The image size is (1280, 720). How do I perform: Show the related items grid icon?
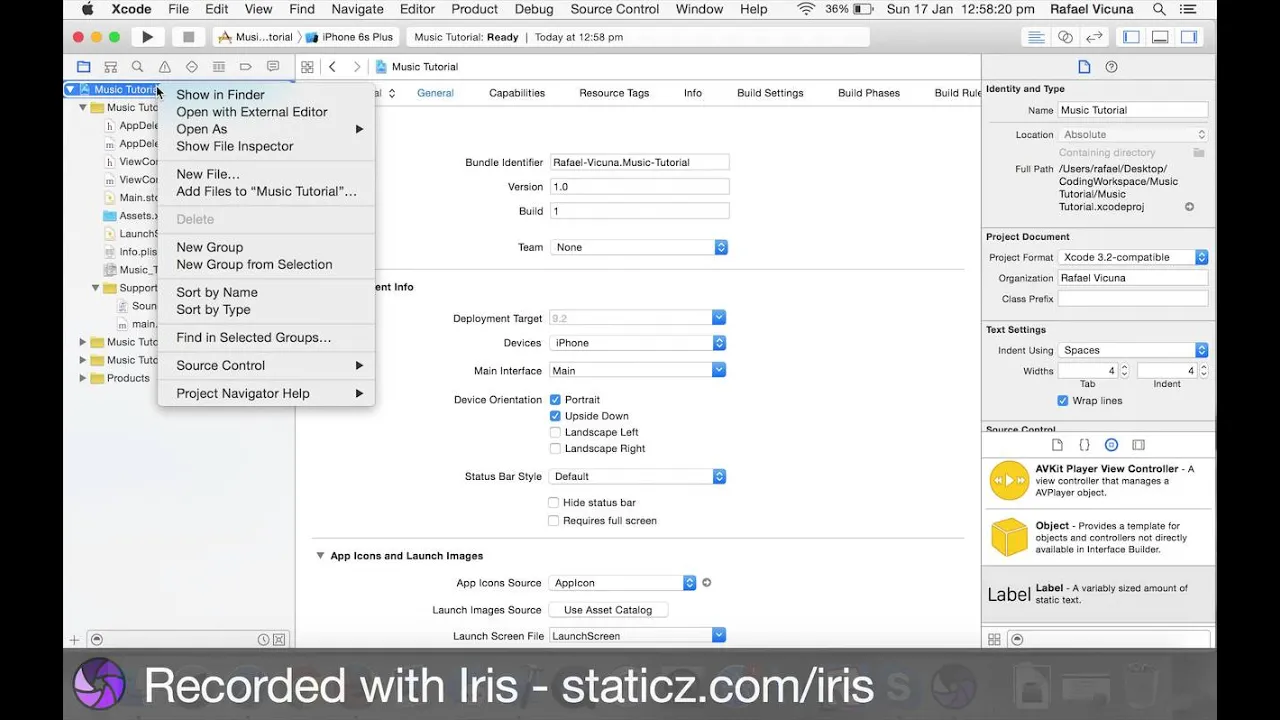click(x=307, y=67)
